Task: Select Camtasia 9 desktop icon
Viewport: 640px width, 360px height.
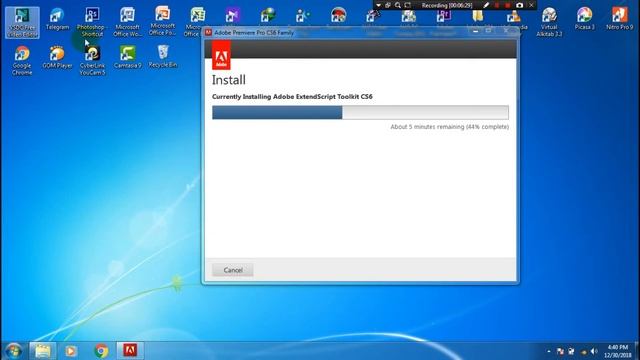Action: 127,57
